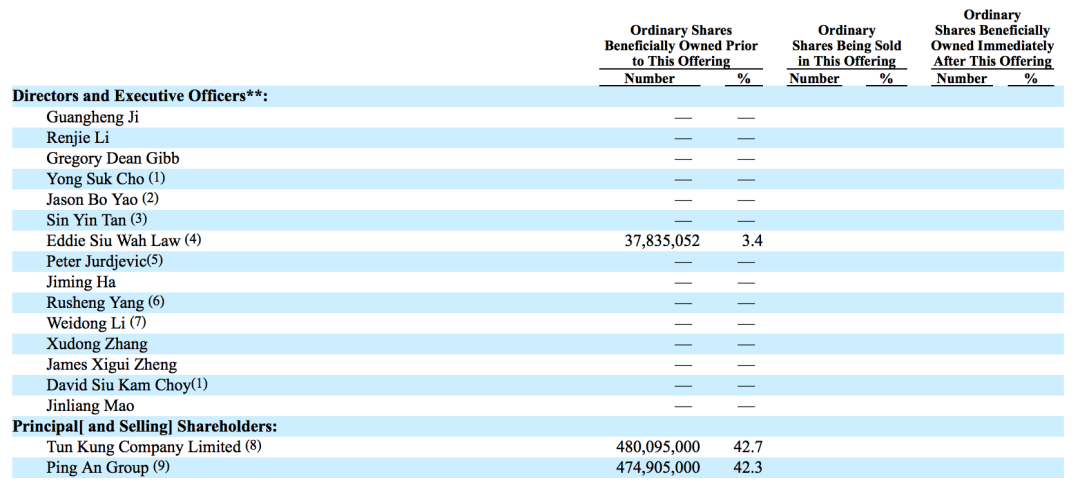Click Eddie Siu Wah Law name
The width and height of the screenshot is (1080, 487).
[x=113, y=241]
